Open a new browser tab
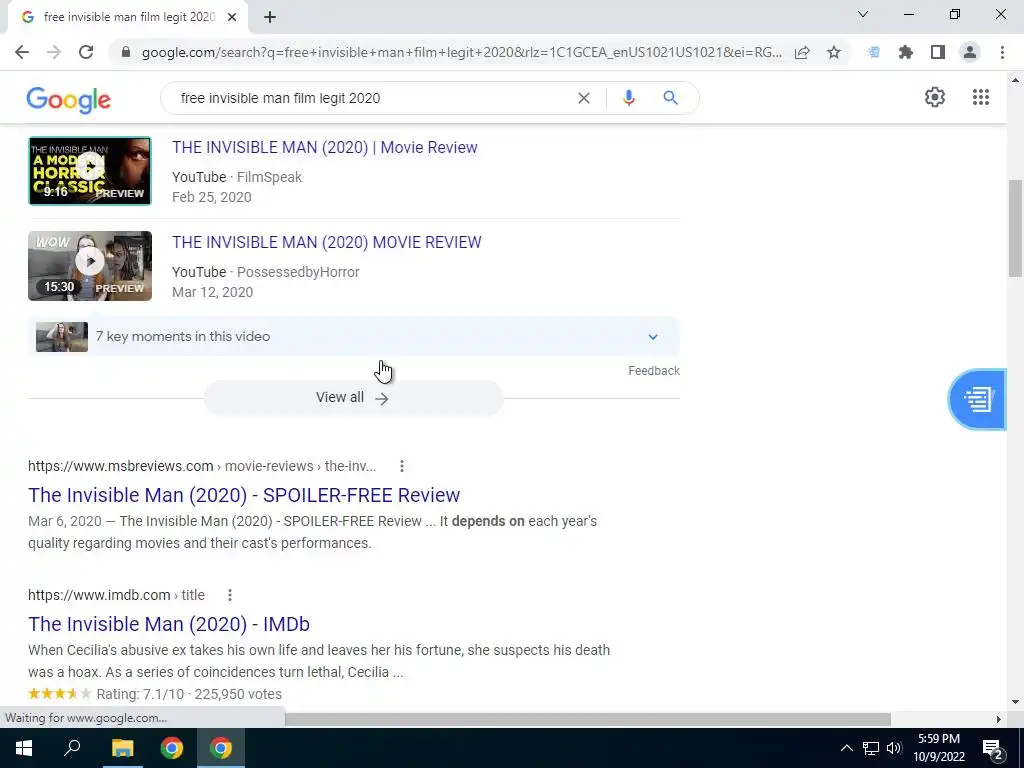1024x768 pixels. 270,17
